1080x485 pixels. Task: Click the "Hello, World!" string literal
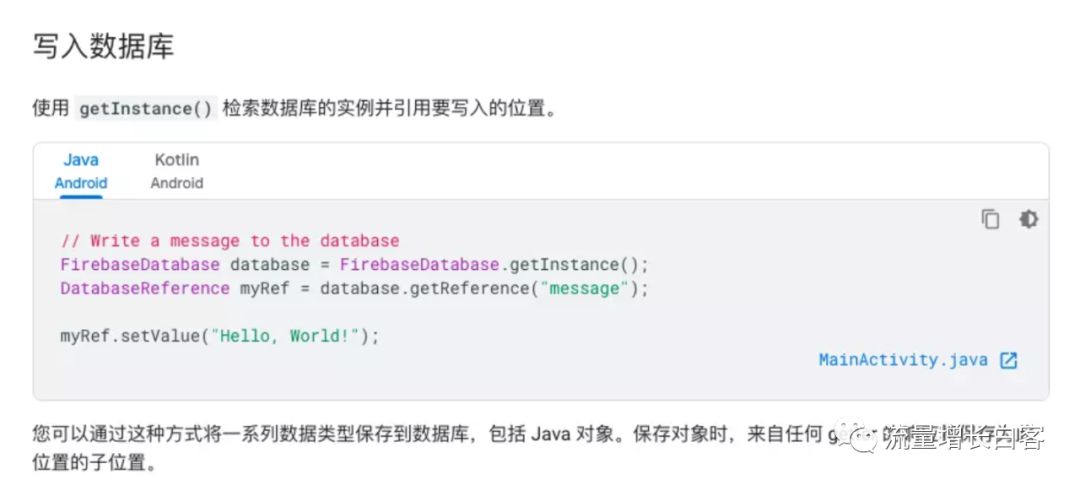tap(285, 336)
